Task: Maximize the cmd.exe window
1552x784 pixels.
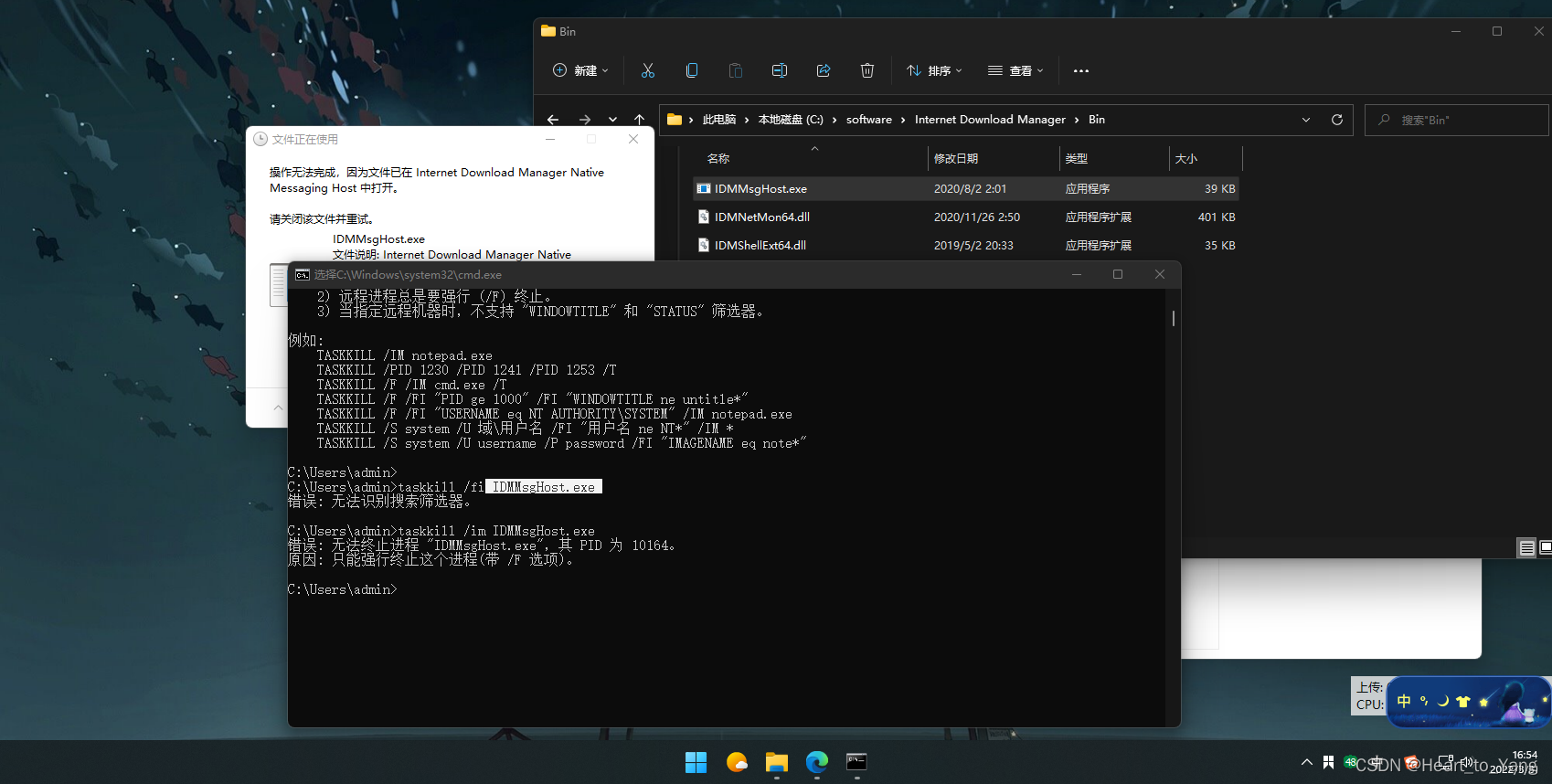Action: (1117, 274)
